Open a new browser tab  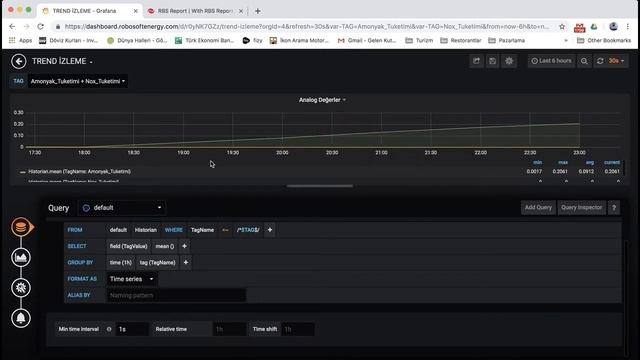tap(258, 11)
